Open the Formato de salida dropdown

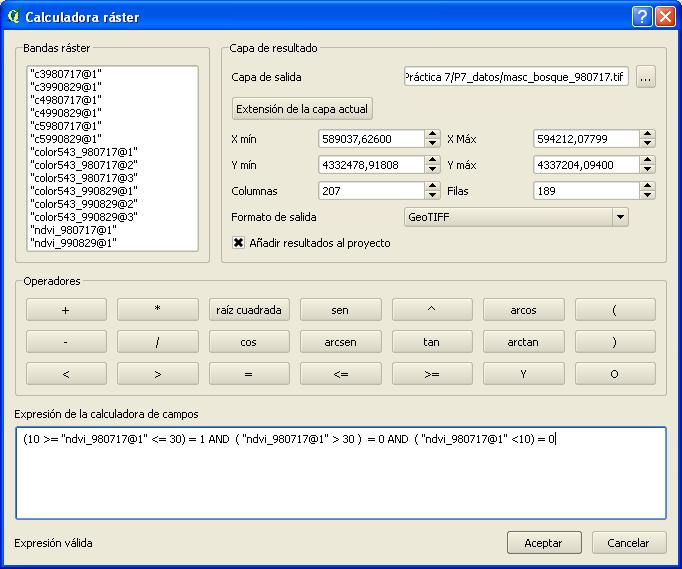pos(516,217)
